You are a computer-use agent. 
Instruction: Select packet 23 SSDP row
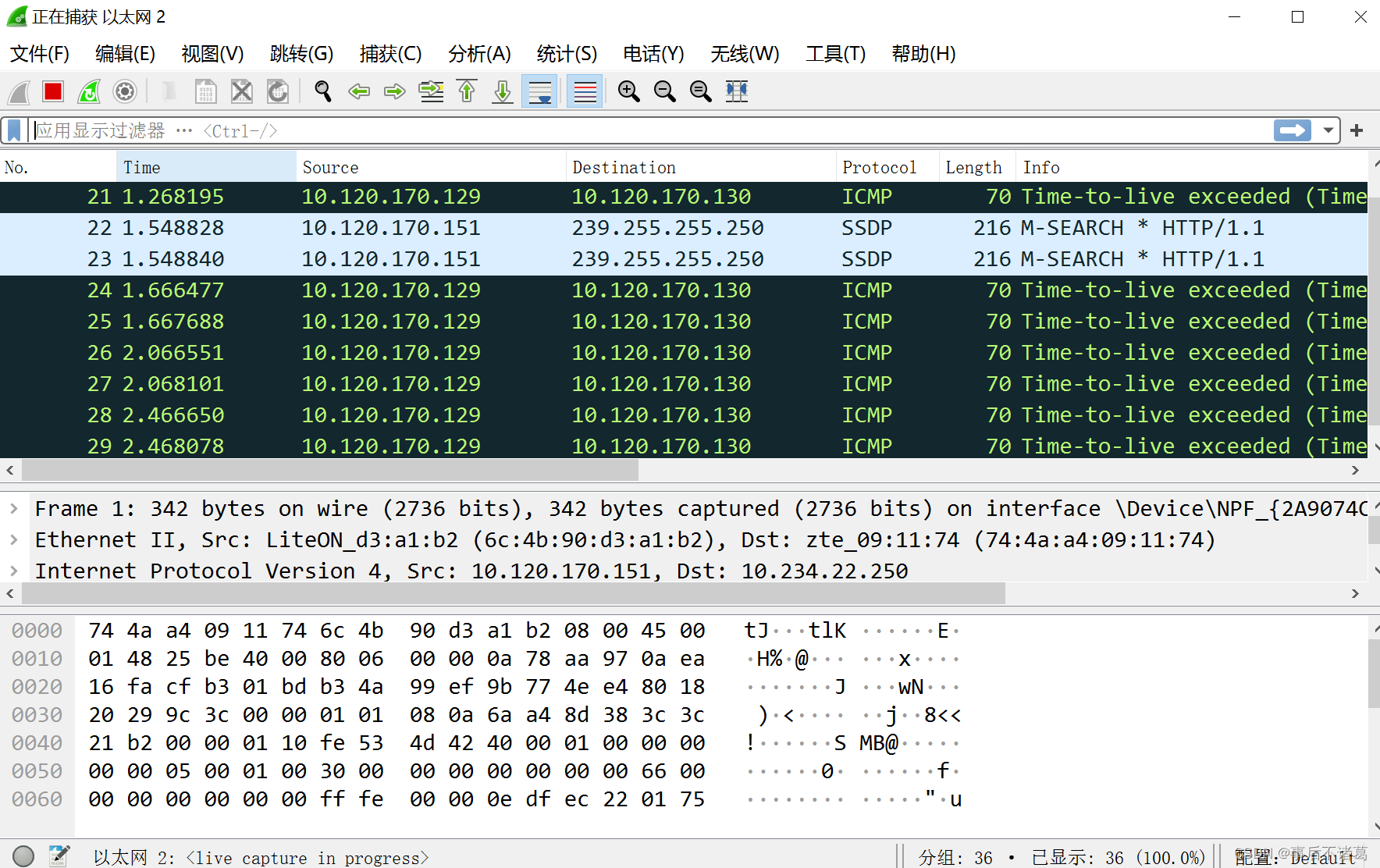click(684, 260)
